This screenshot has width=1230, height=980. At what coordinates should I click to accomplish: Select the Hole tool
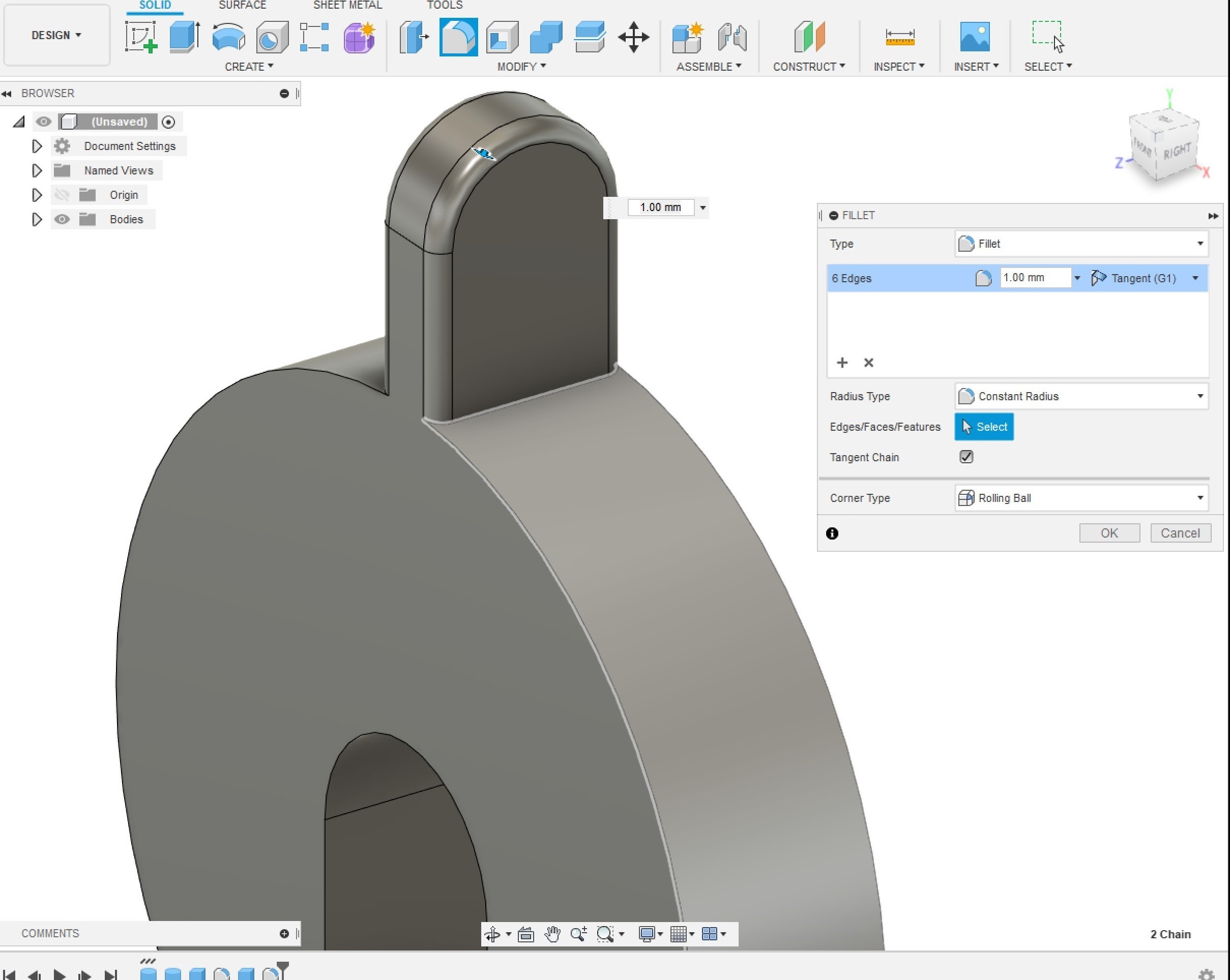point(272,37)
